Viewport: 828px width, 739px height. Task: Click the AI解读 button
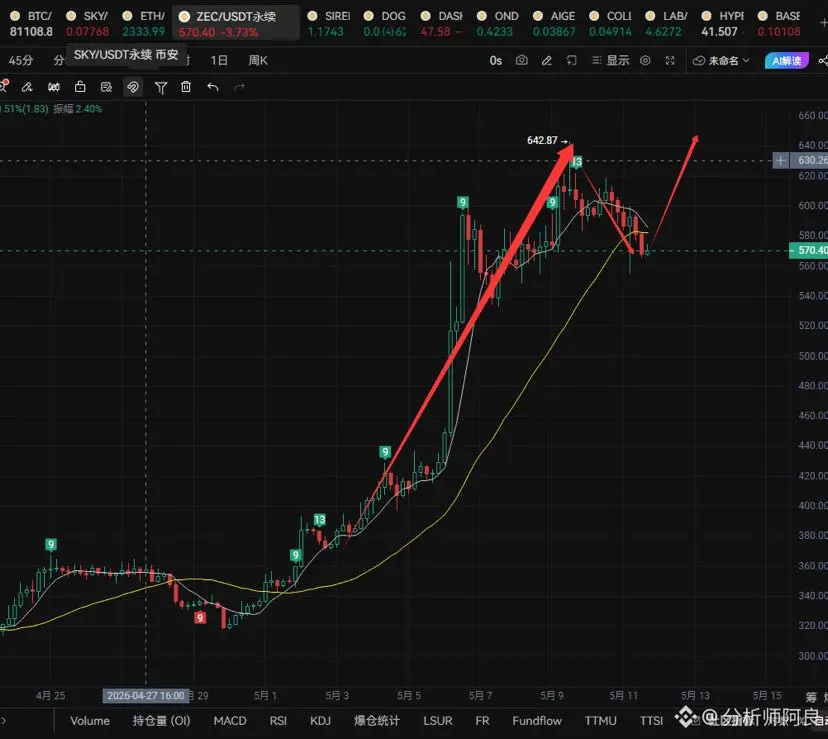(x=787, y=61)
